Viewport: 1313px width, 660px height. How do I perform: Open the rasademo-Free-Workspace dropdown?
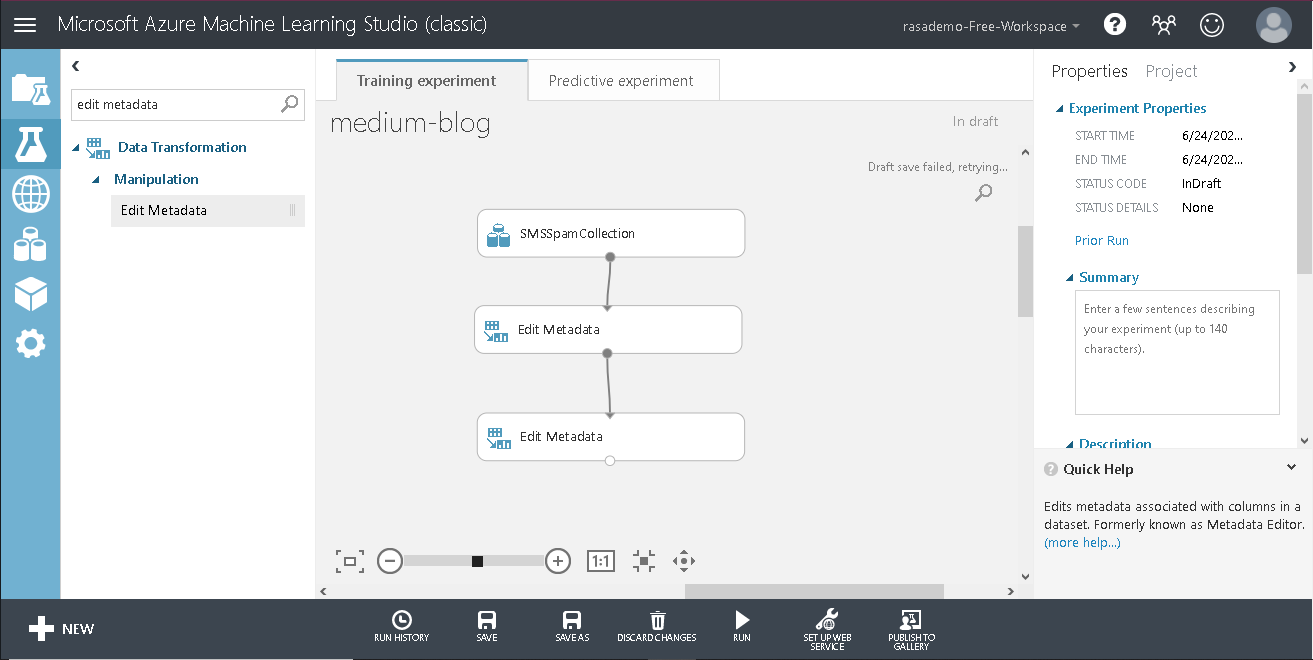pyautogui.click(x=990, y=28)
